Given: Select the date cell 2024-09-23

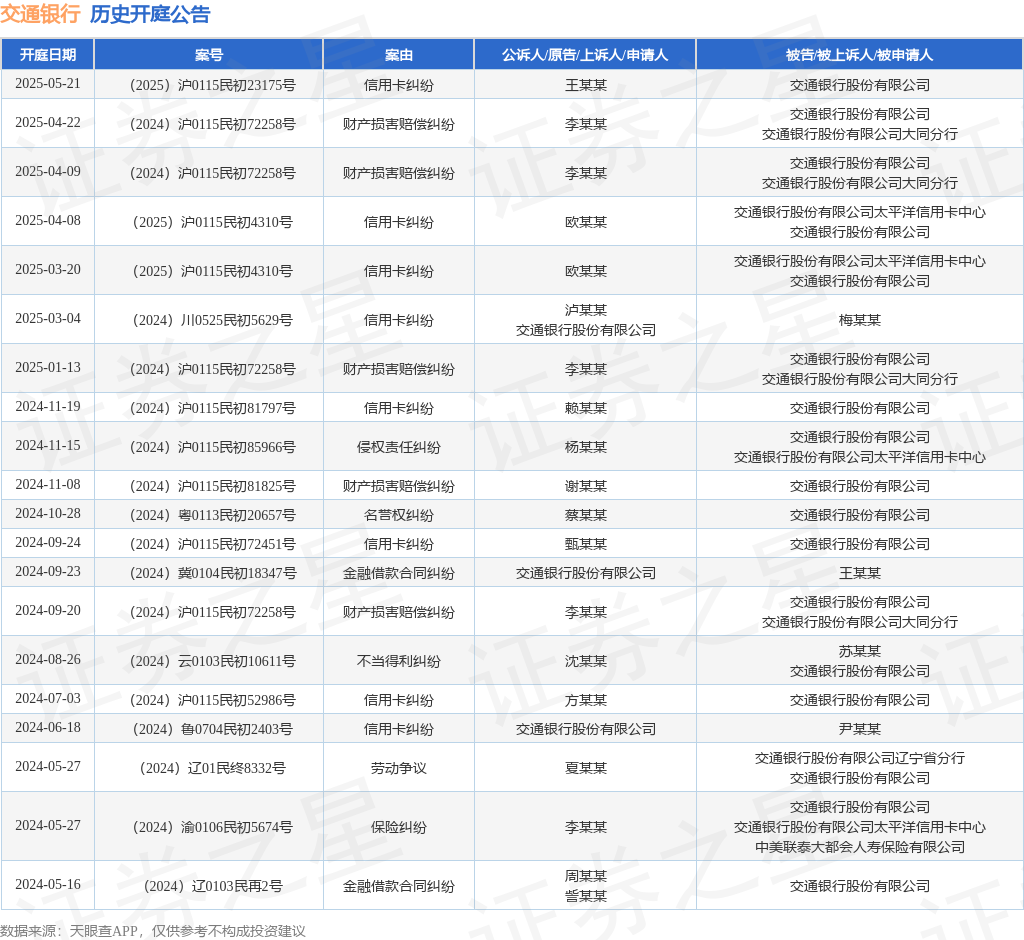Looking at the screenshot, I should click(x=48, y=572).
